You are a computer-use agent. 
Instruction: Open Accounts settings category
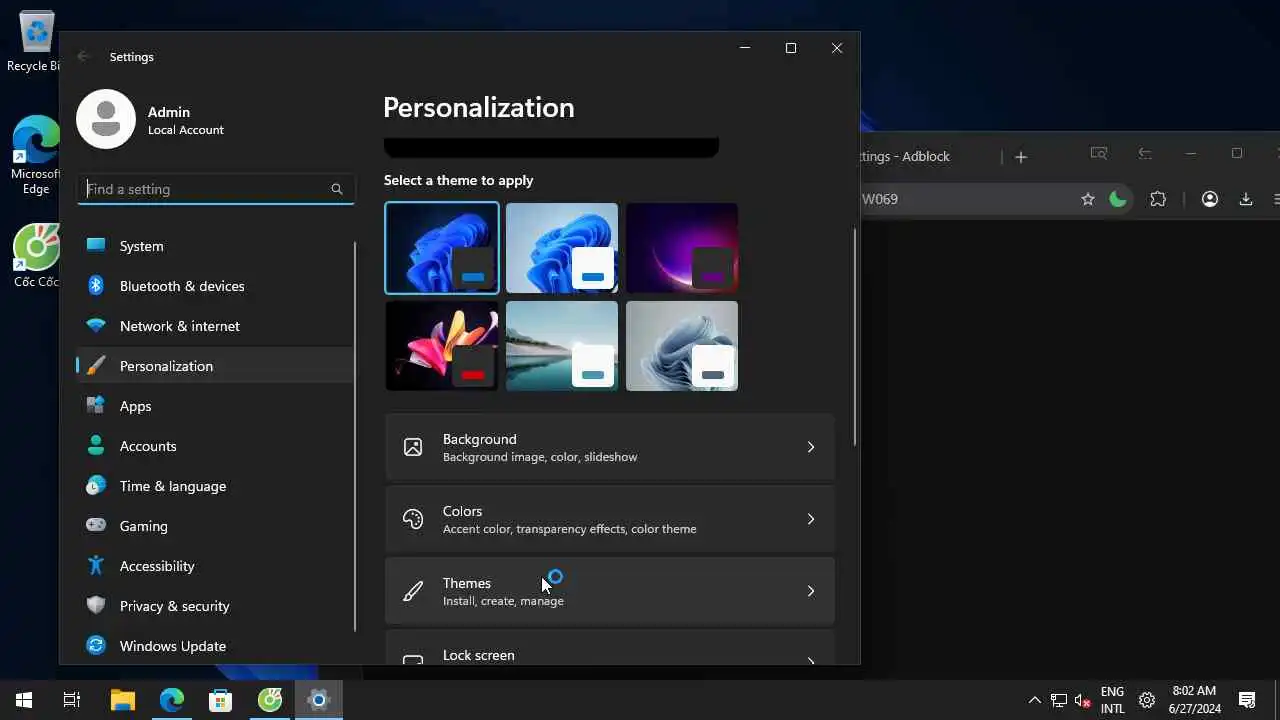pos(215,445)
